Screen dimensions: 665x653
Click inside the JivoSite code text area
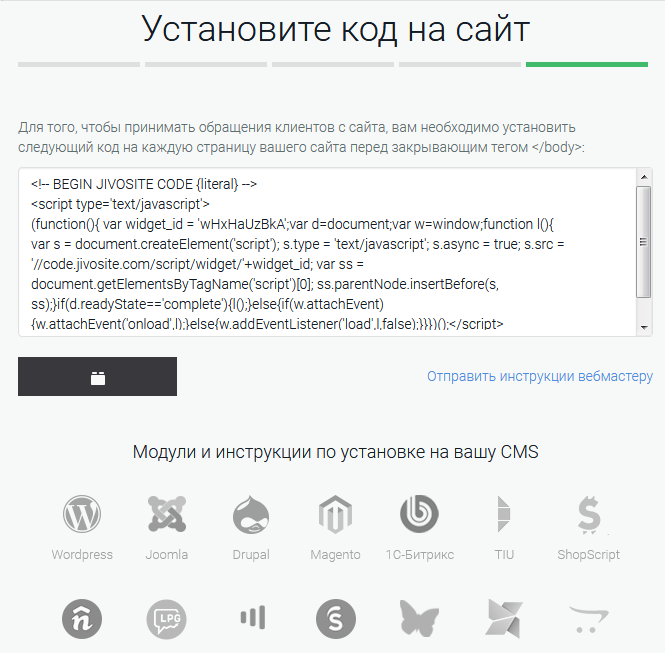327,252
